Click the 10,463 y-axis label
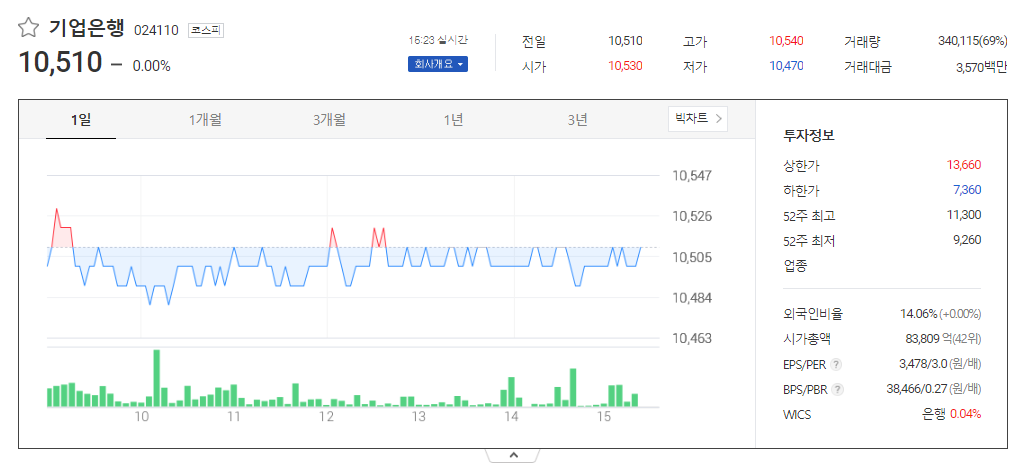The image size is (1029, 472). point(692,339)
